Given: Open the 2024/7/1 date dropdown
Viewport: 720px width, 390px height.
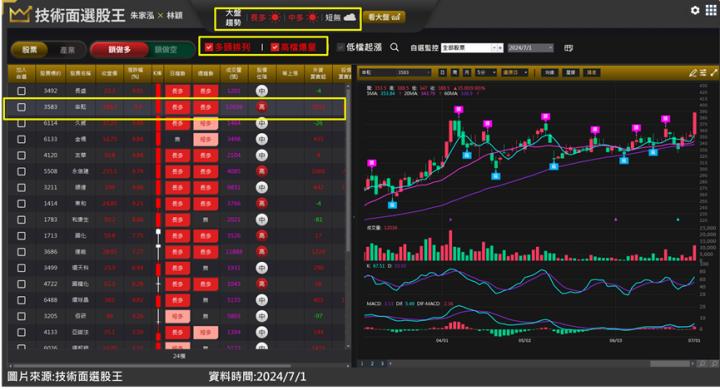Looking at the screenshot, I should coord(530,48).
